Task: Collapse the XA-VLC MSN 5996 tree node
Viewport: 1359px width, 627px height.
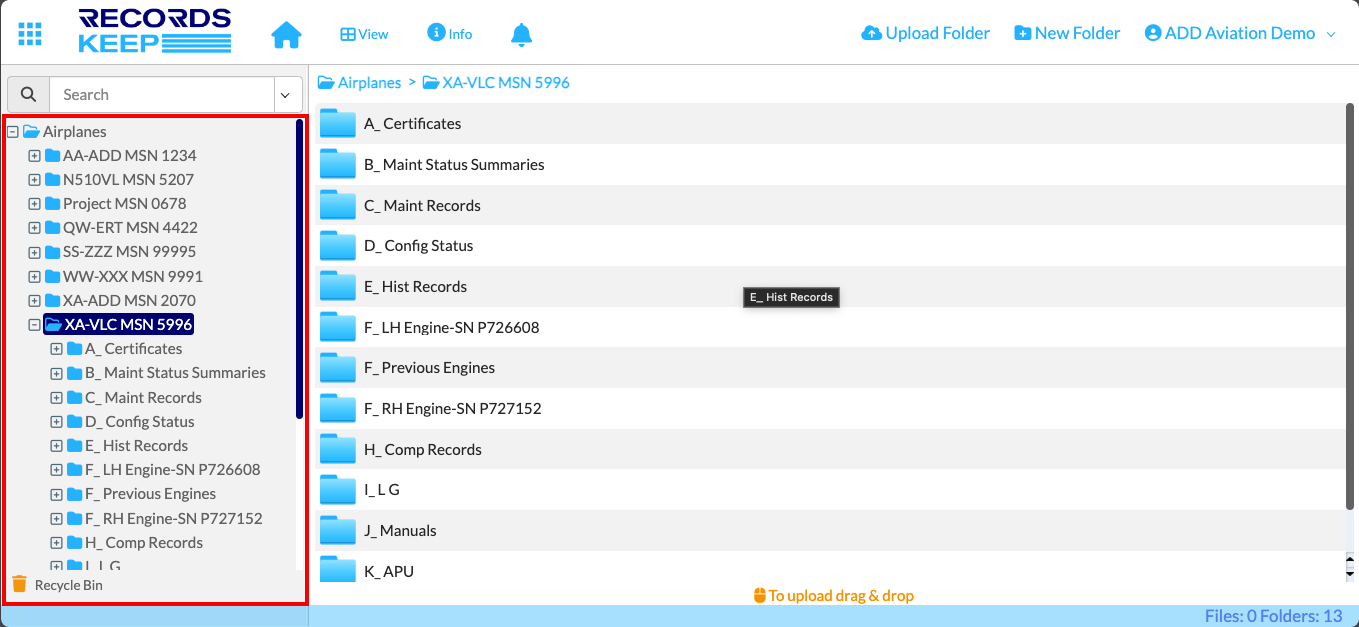Action: 35,325
